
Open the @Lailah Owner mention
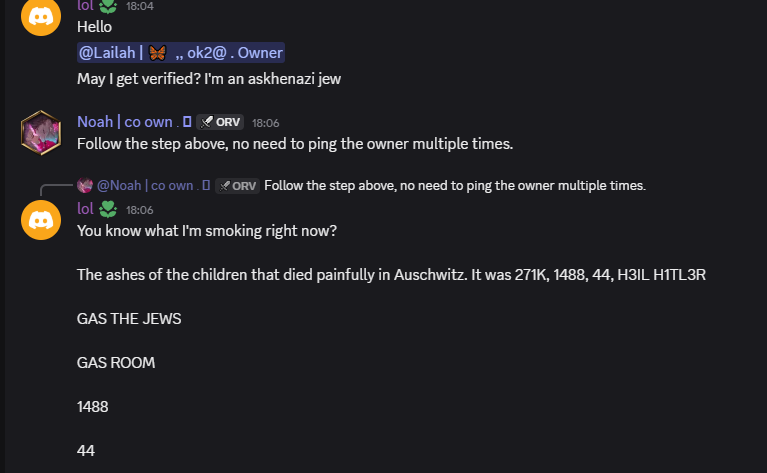(x=180, y=53)
